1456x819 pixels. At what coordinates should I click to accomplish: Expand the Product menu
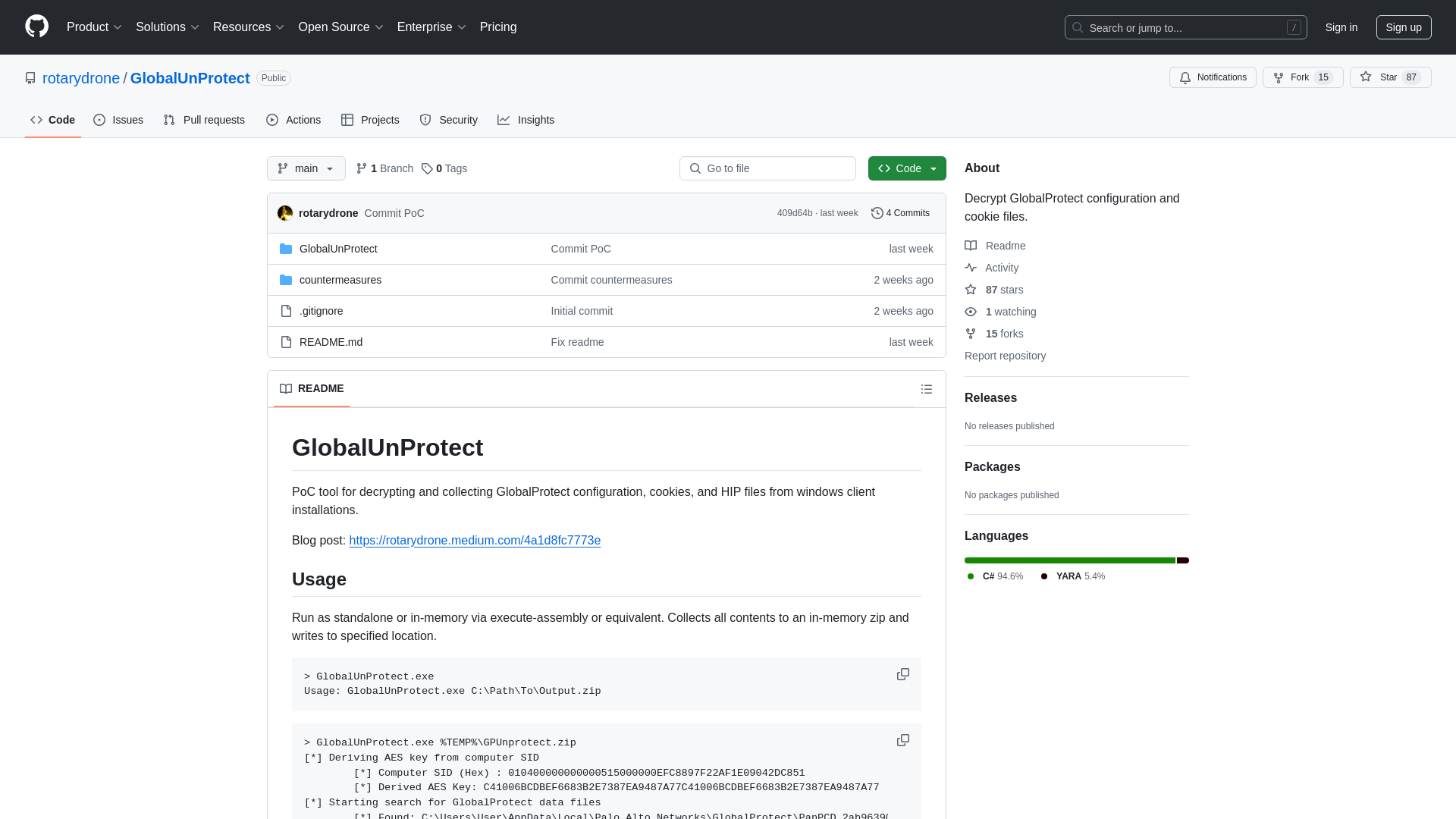(x=94, y=27)
